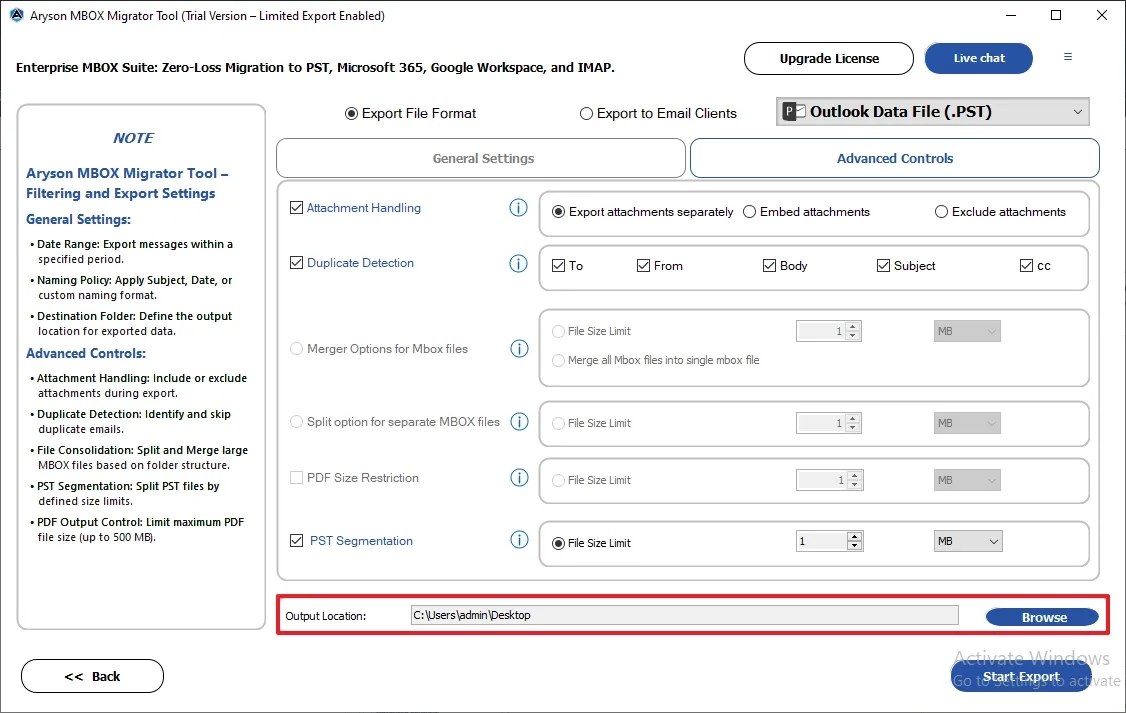Screen dimensions: 1126x713
Task: Browse for output location
Action: [1043, 617]
